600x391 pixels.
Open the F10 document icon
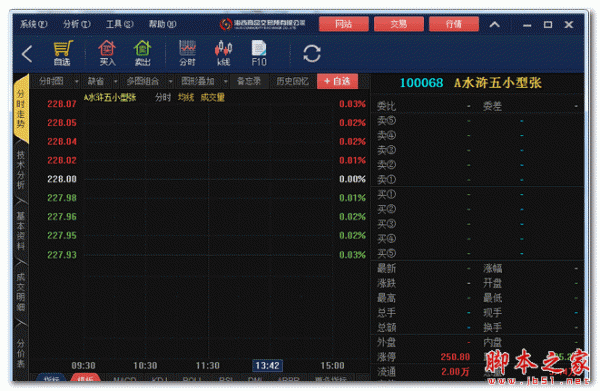tap(259, 53)
